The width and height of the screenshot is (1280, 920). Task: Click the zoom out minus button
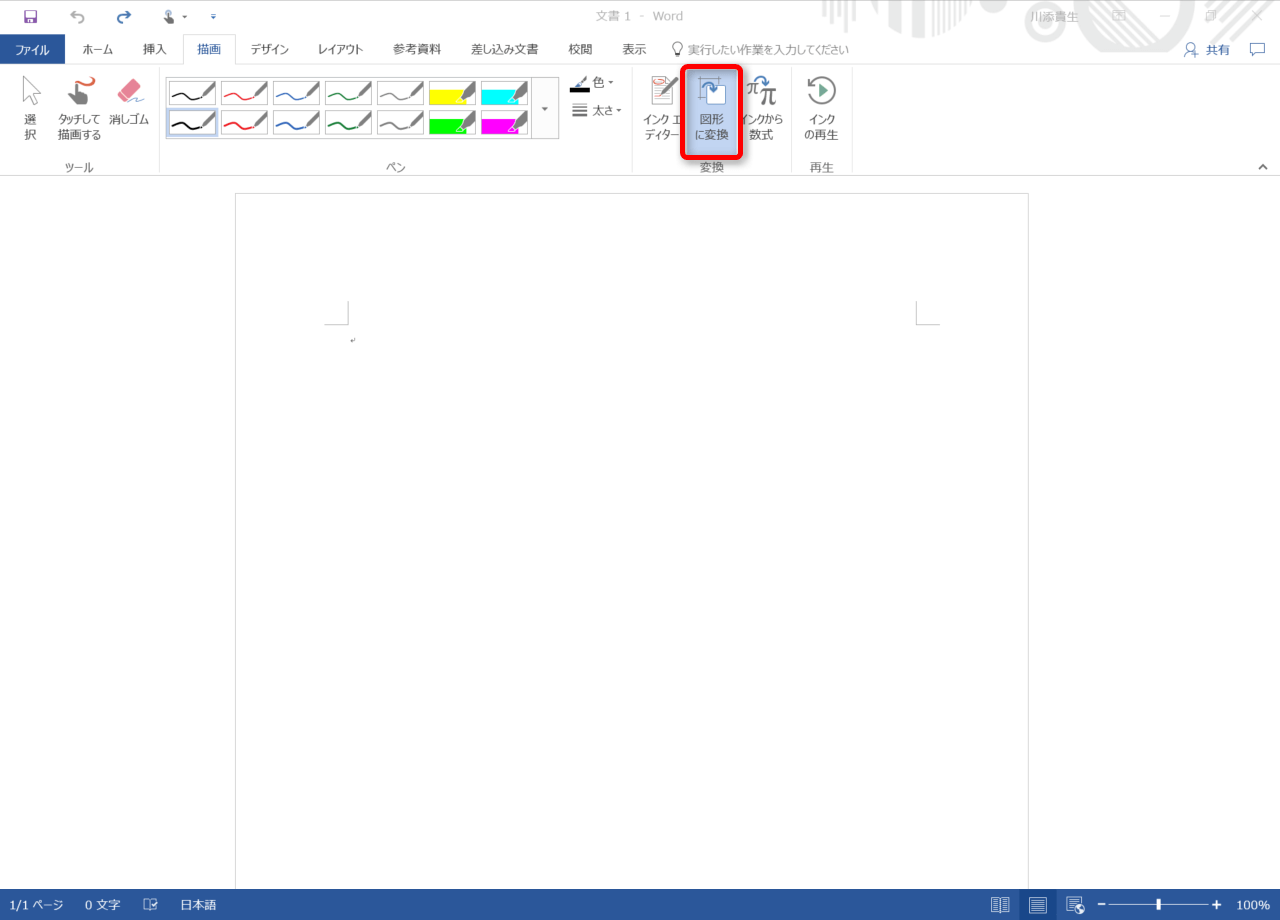click(1102, 905)
